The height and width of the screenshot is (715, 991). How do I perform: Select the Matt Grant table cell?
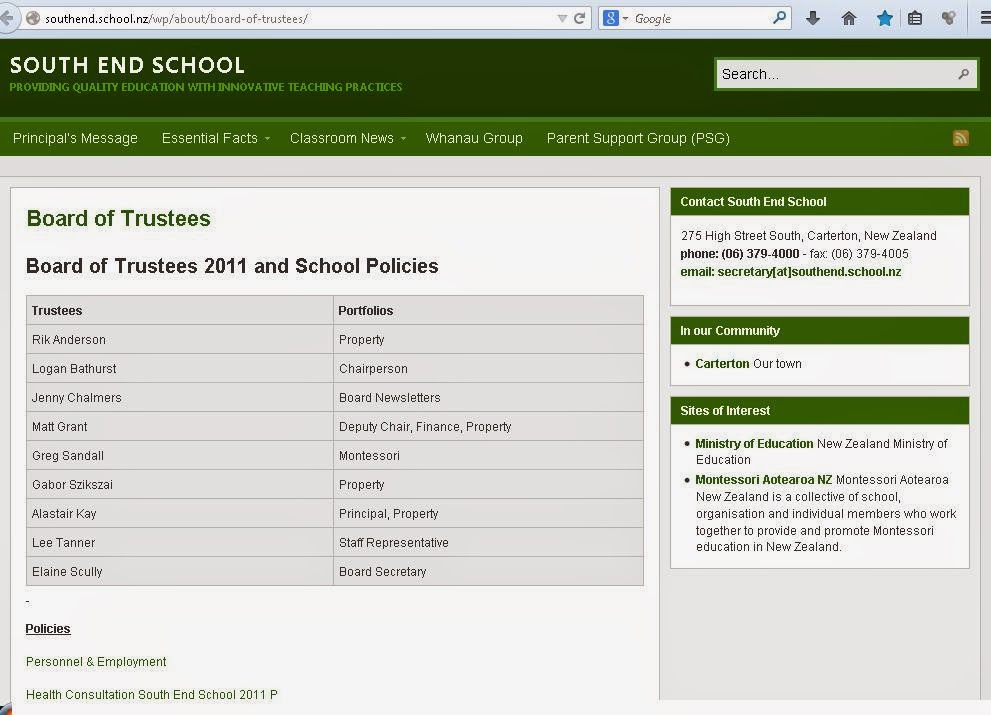(x=179, y=427)
